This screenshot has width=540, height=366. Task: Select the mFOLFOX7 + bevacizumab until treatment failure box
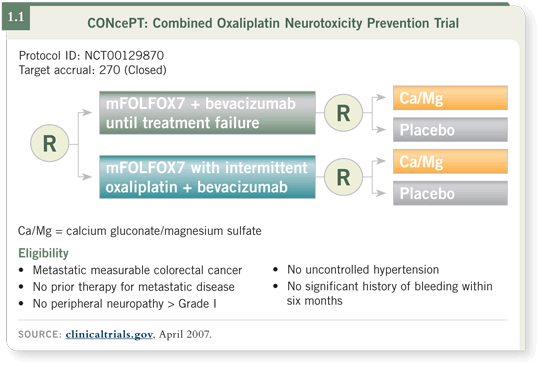click(x=207, y=113)
